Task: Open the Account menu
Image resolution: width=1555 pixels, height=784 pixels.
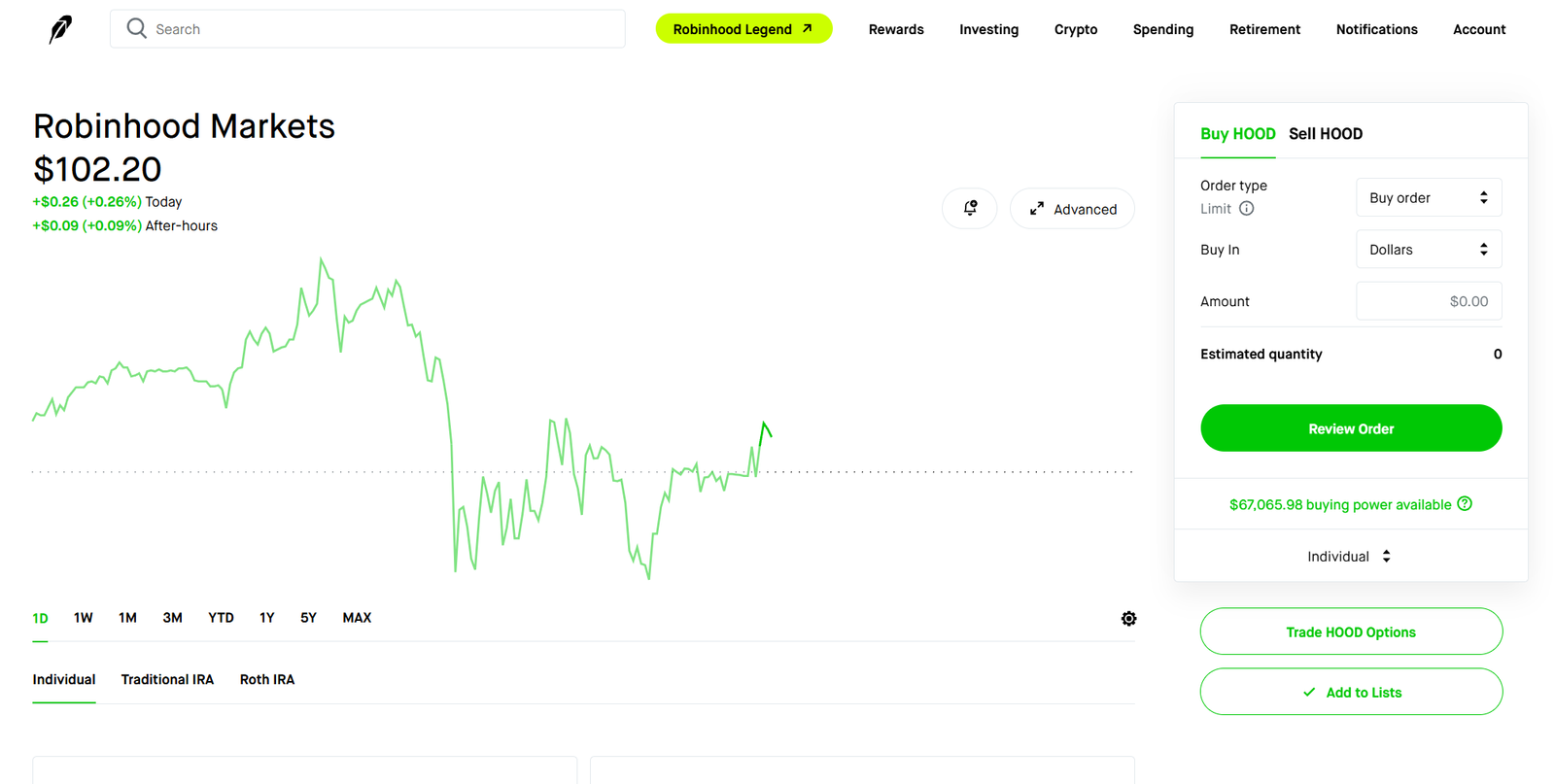Action: tap(1479, 29)
